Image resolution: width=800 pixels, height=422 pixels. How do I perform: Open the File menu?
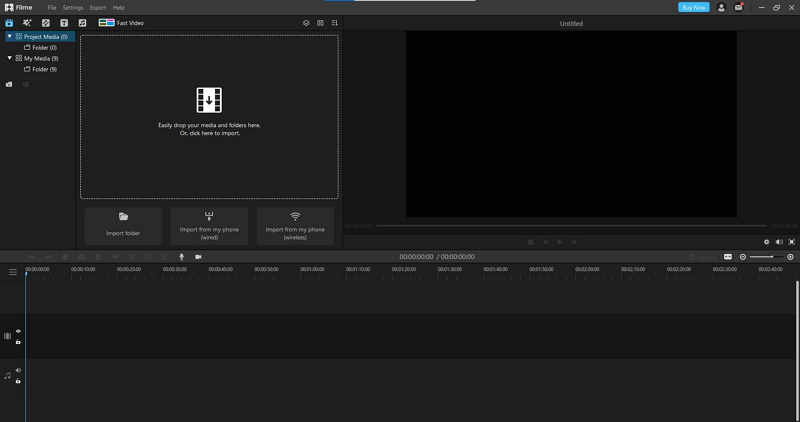[x=52, y=8]
